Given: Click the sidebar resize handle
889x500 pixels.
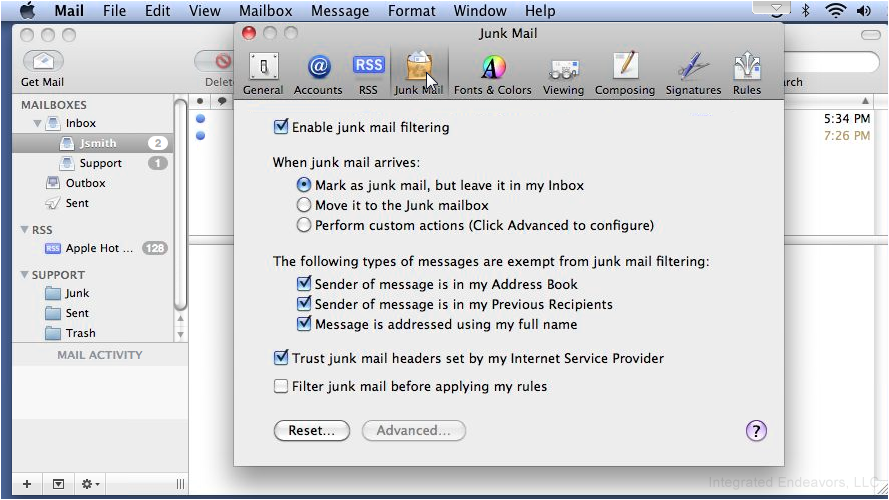Looking at the screenshot, I should click(180, 484).
